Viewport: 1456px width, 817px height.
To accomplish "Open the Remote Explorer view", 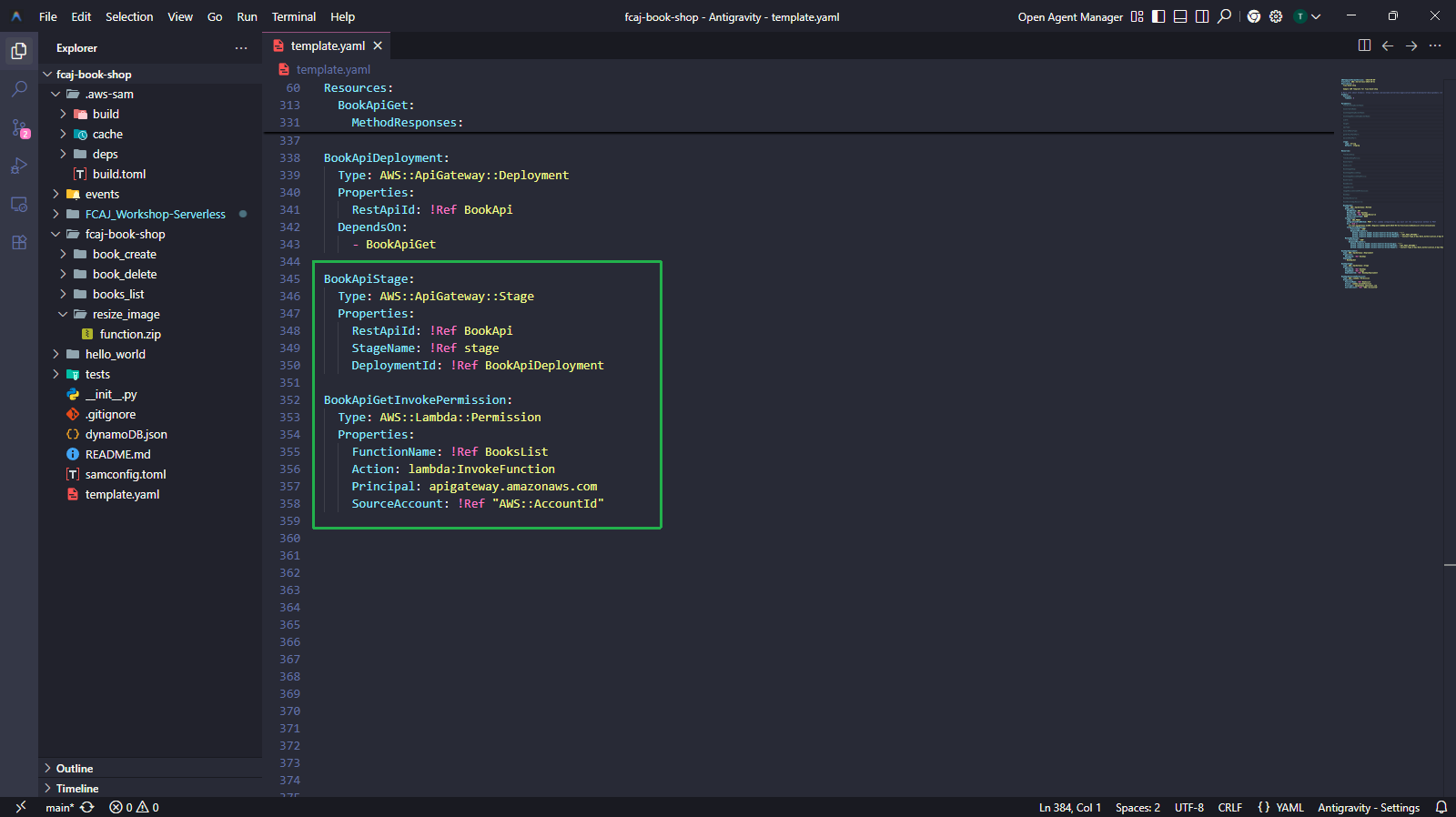I will coord(19,204).
